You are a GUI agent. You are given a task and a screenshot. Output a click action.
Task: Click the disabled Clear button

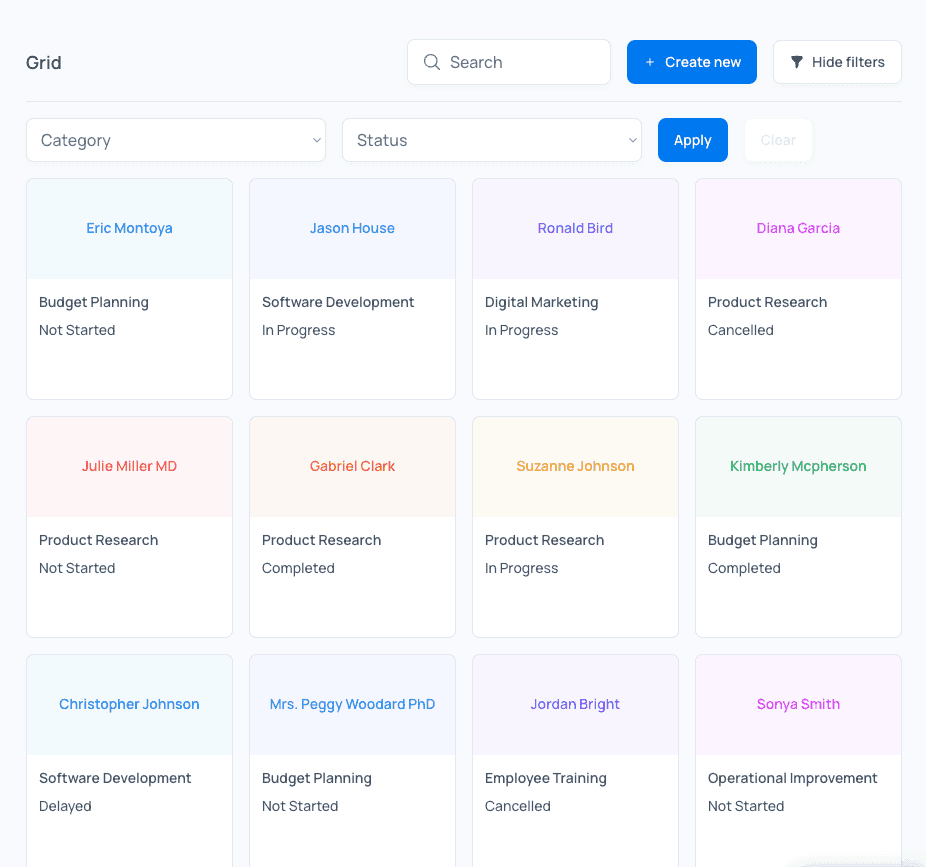pos(778,140)
